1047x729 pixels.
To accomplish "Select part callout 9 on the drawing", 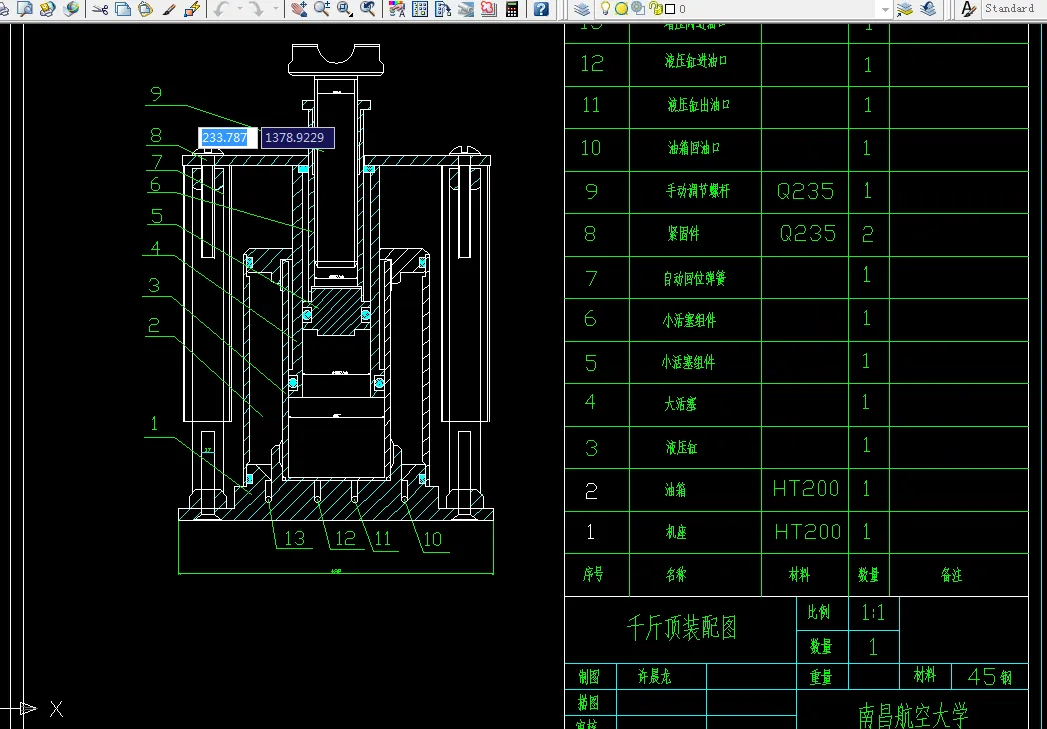I will (156, 94).
